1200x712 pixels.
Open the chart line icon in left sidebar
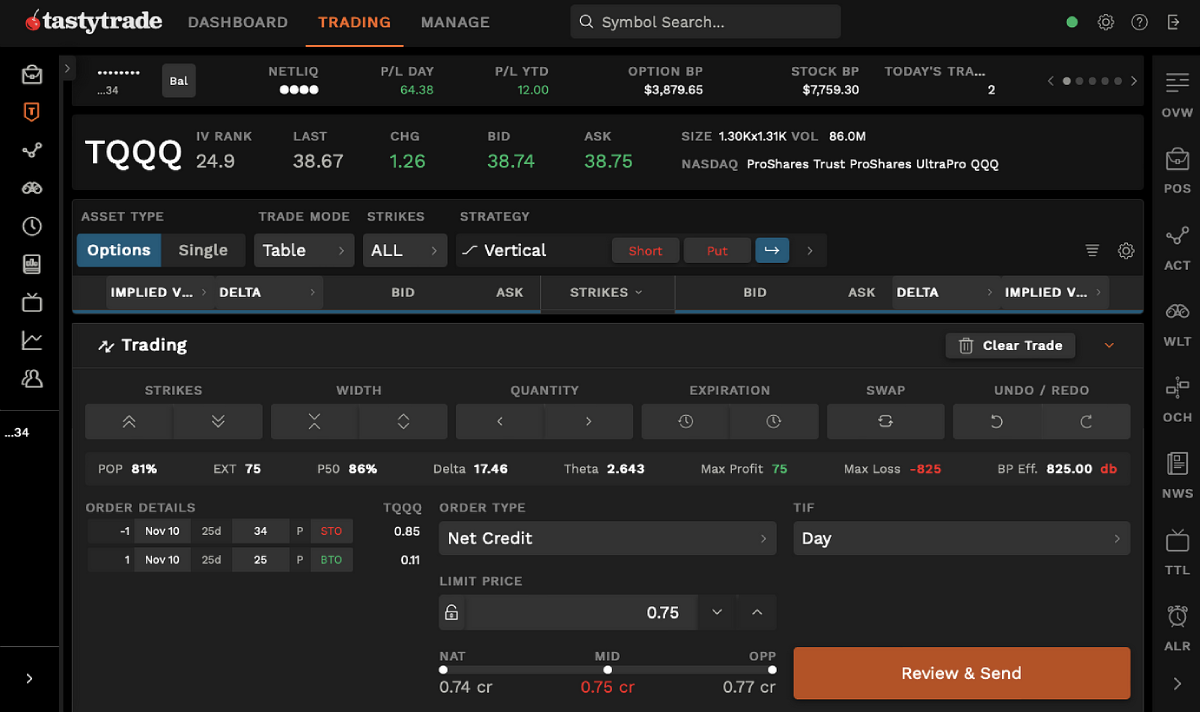coord(32,340)
